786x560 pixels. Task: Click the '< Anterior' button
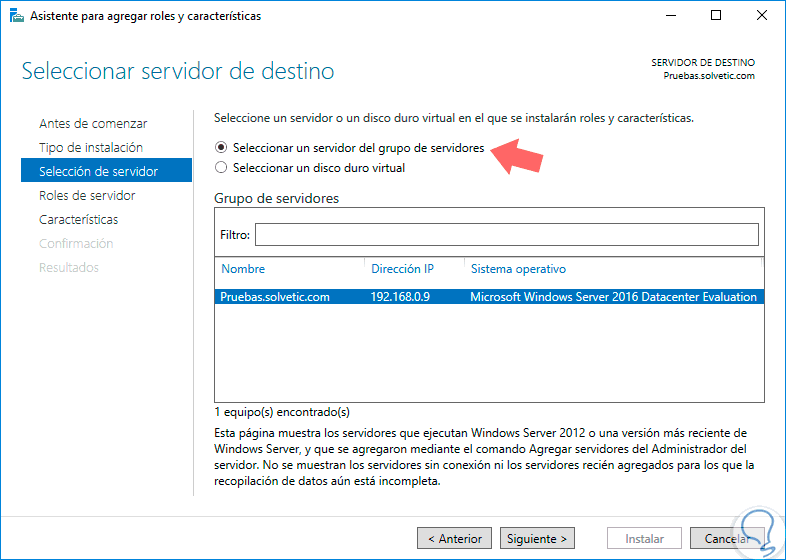pyautogui.click(x=454, y=538)
